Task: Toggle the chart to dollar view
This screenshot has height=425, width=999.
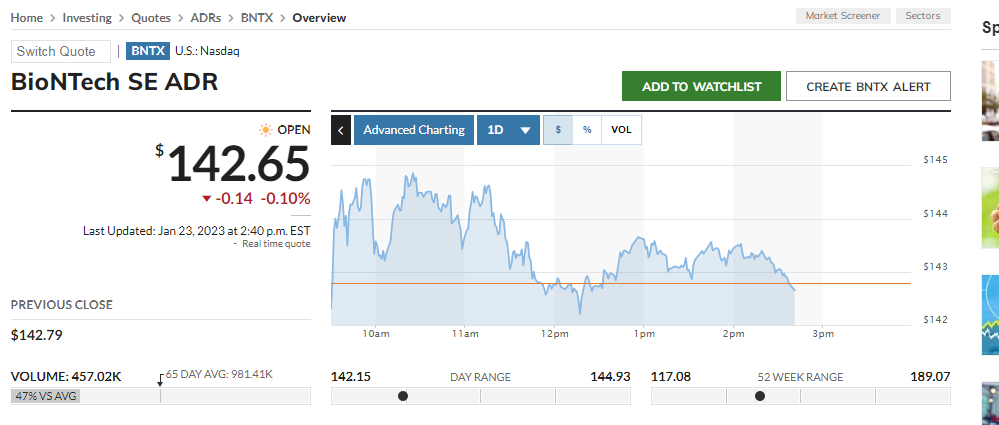Action: tap(557, 130)
